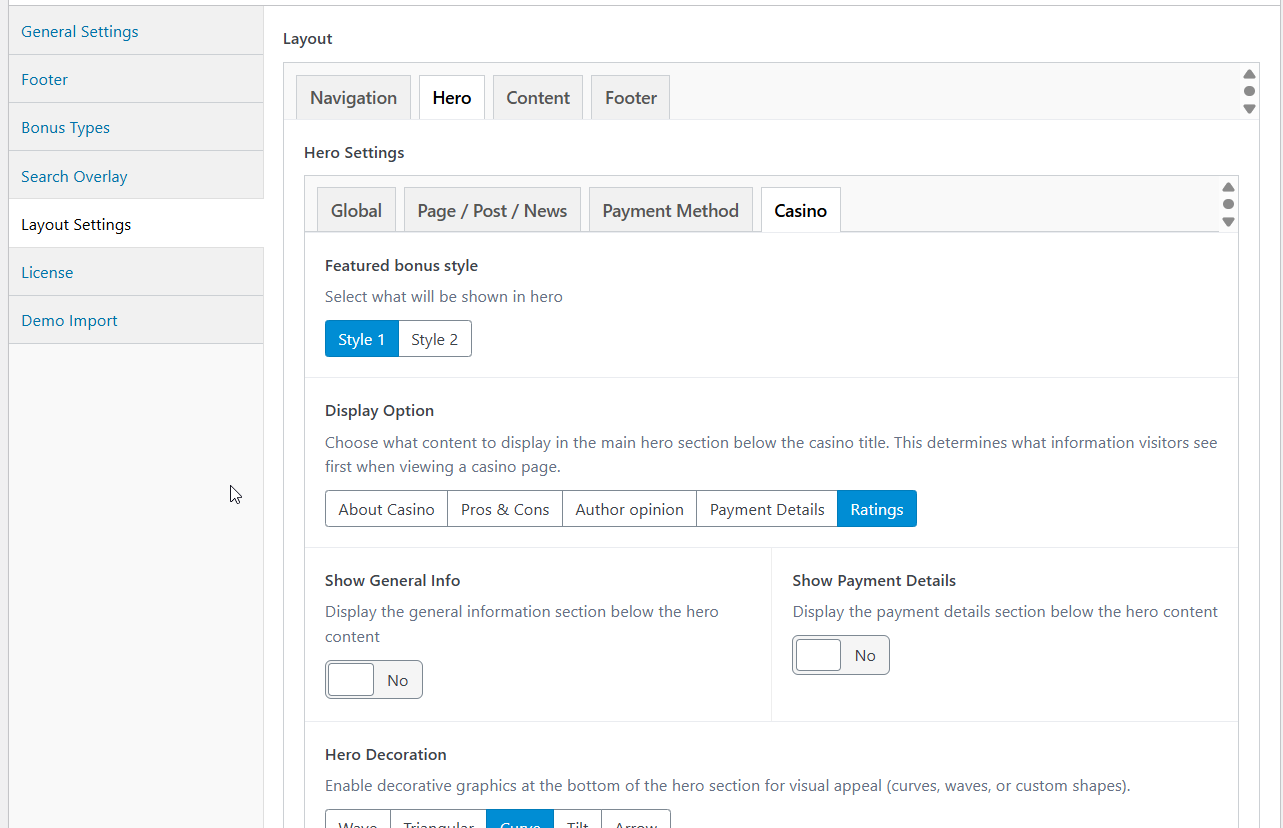The image size is (1283, 828).
Task: Click the round dot icon in the Layout panel header
Action: click(1249, 91)
